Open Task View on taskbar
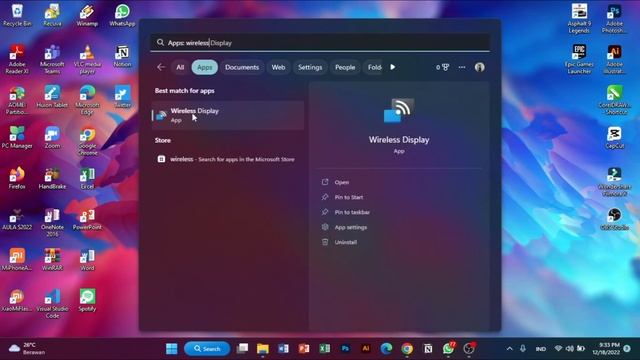The height and width of the screenshot is (360, 640). pos(242,349)
